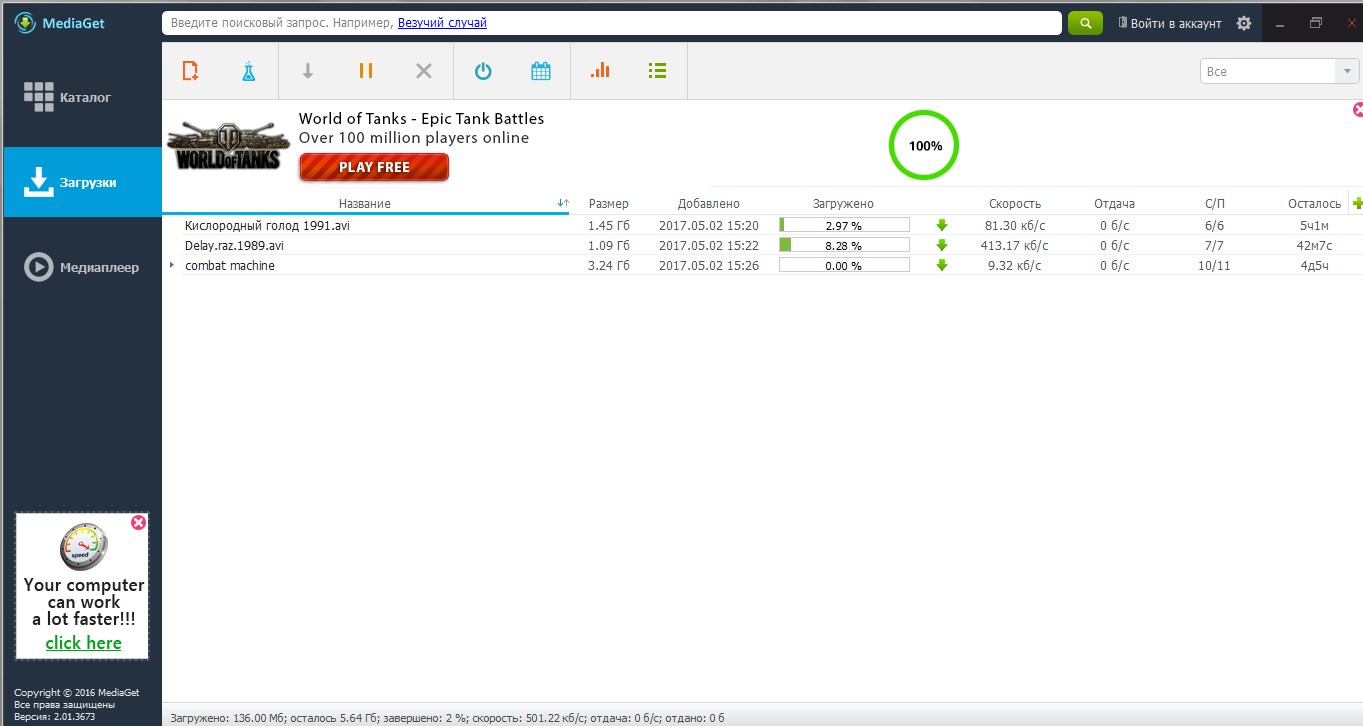Click the 1.09 Гб size cell
This screenshot has height=726, width=1363.
point(609,245)
